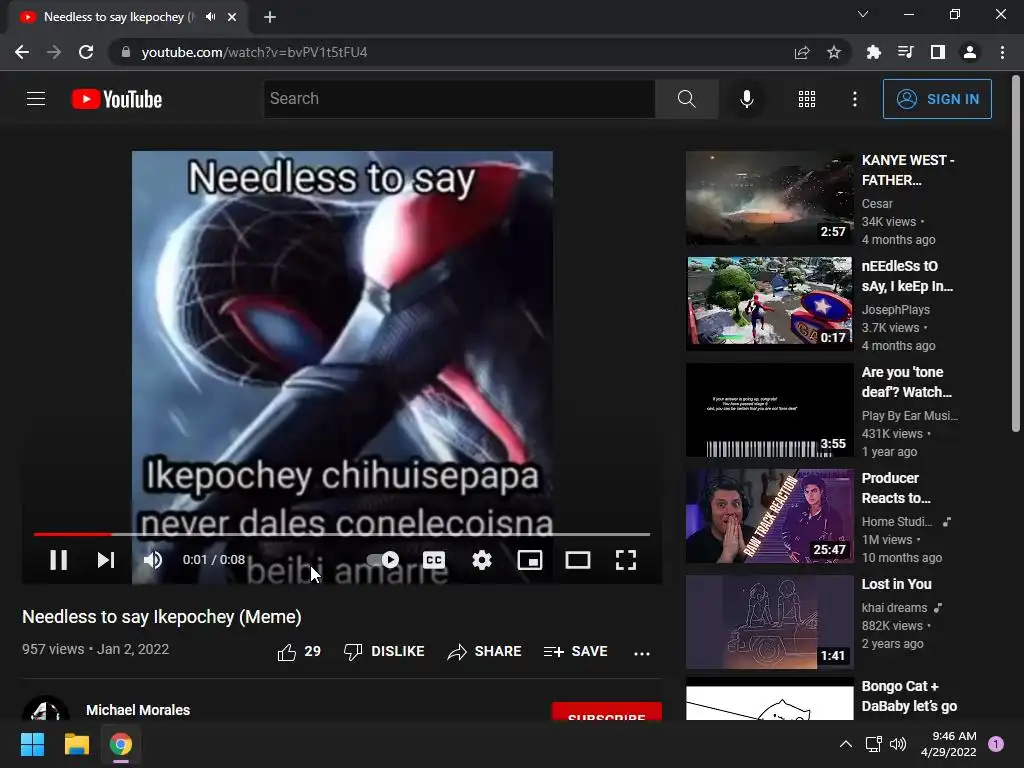The height and width of the screenshot is (768, 1024).
Task: Open Lost in You video title
Action: click(897, 584)
